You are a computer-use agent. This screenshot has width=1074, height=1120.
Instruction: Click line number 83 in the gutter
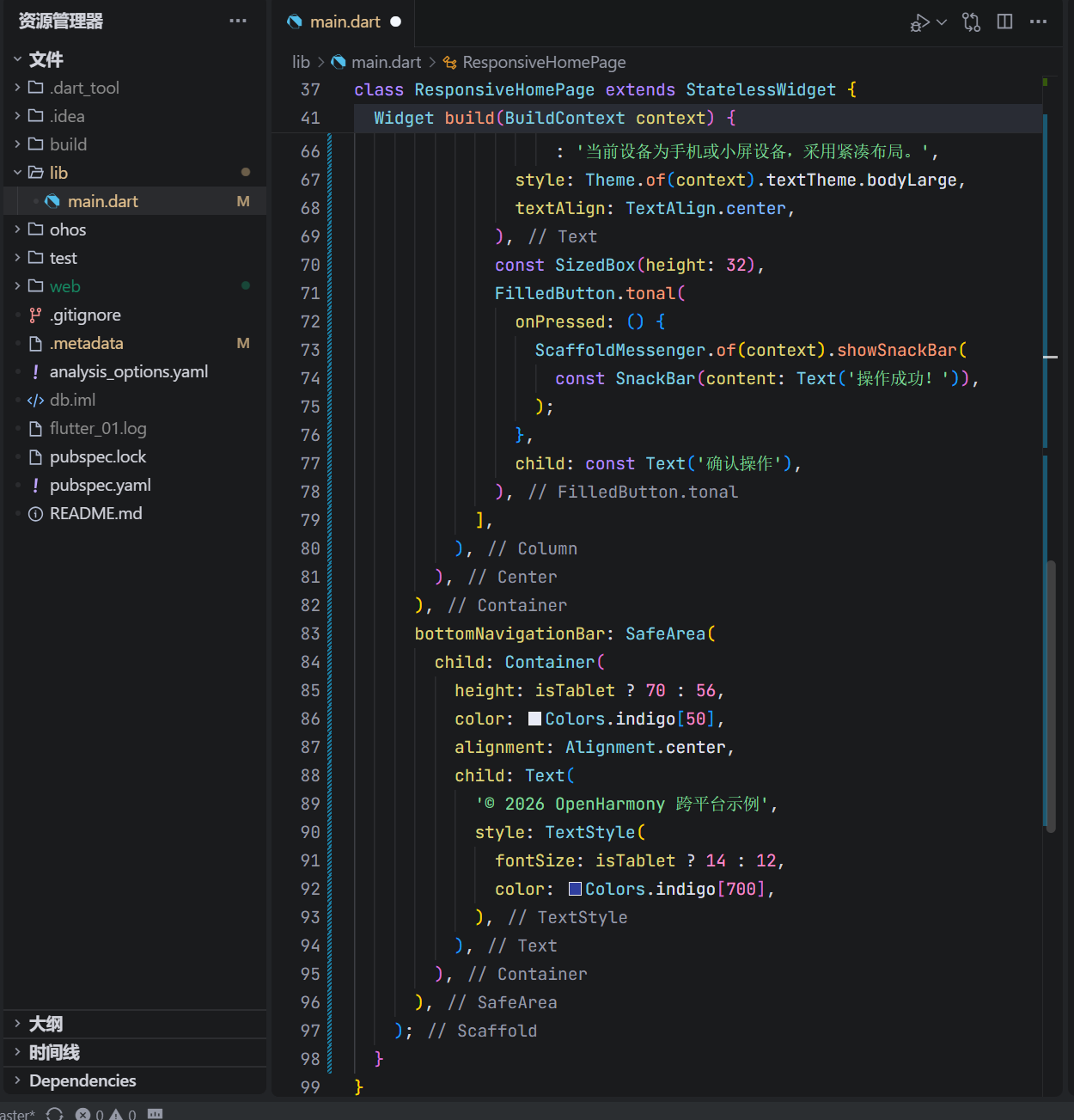[x=310, y=633]
